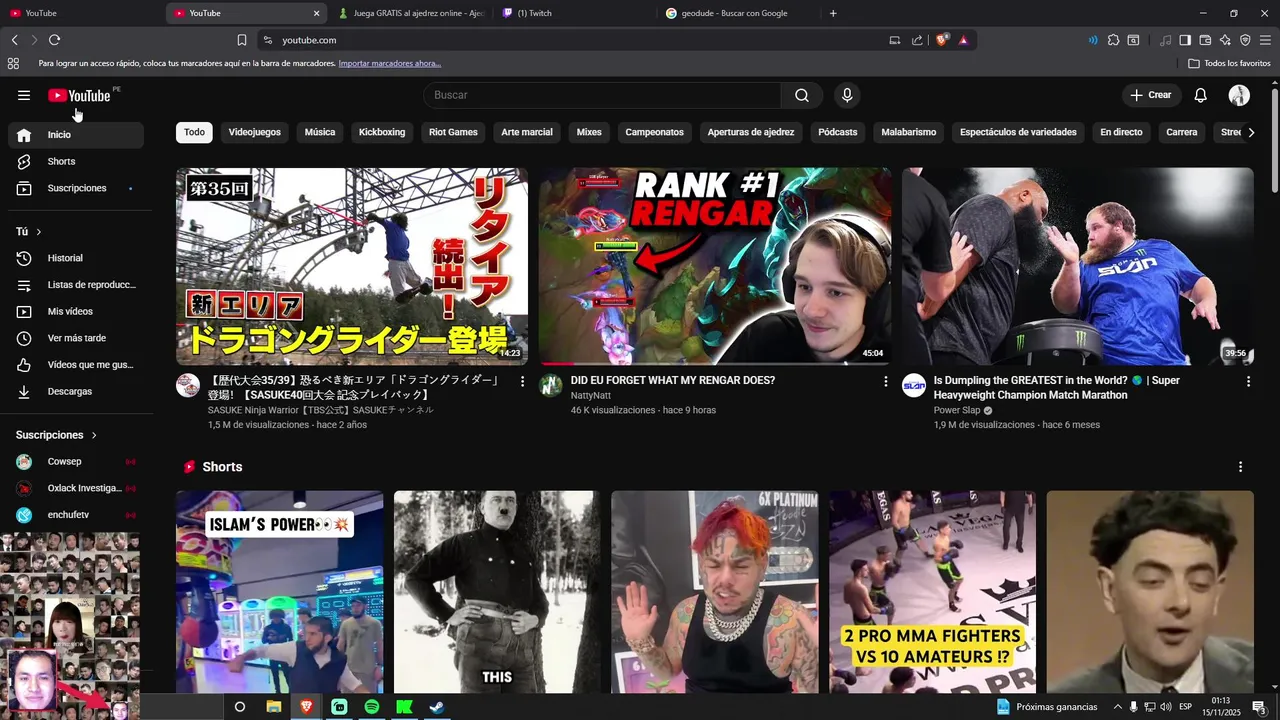Open the Shorts section options menu
Viewport: 1280px width, 720px height.
point(1240,467)
